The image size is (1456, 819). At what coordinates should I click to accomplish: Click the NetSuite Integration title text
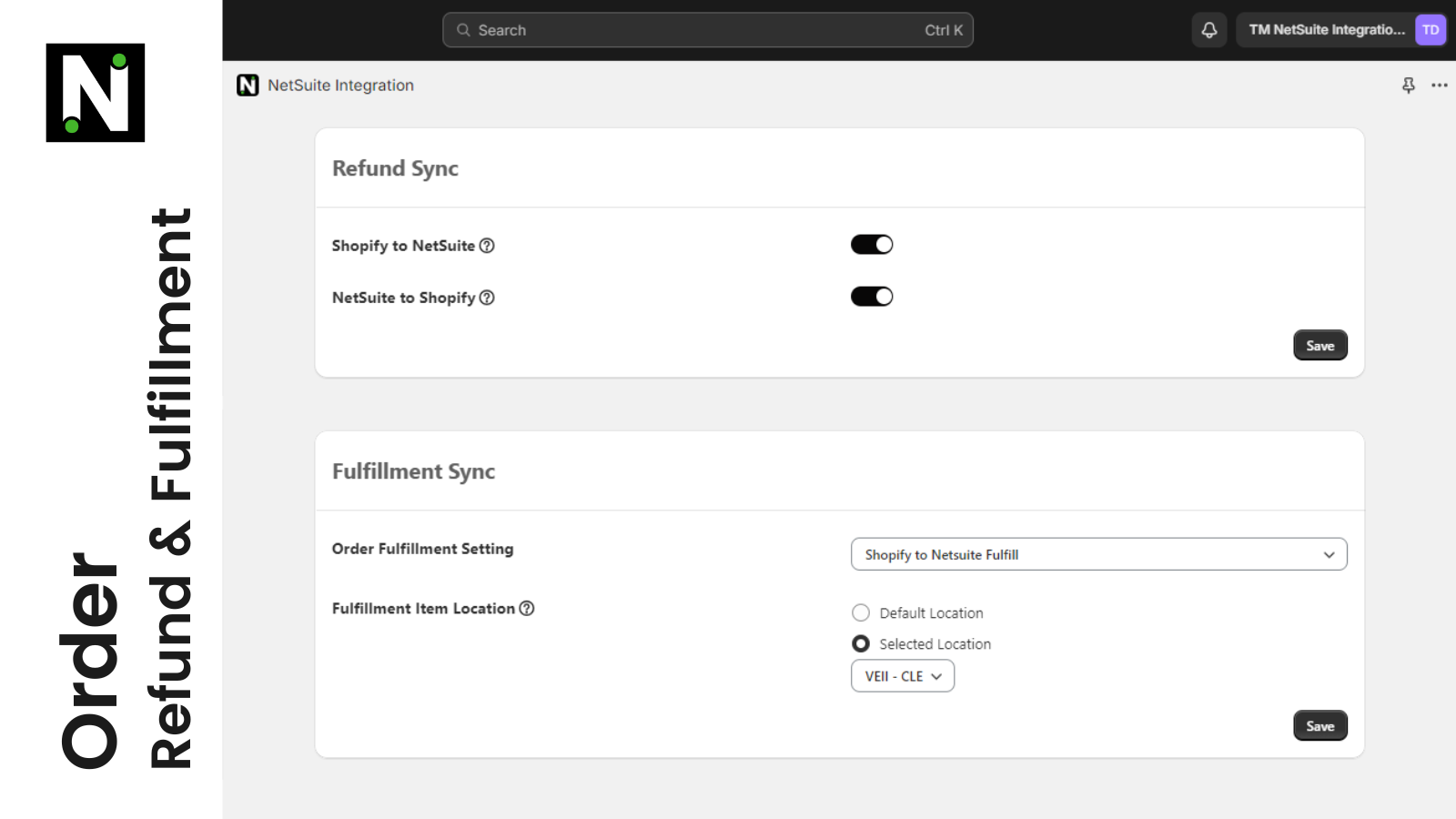tap(340, 86)
